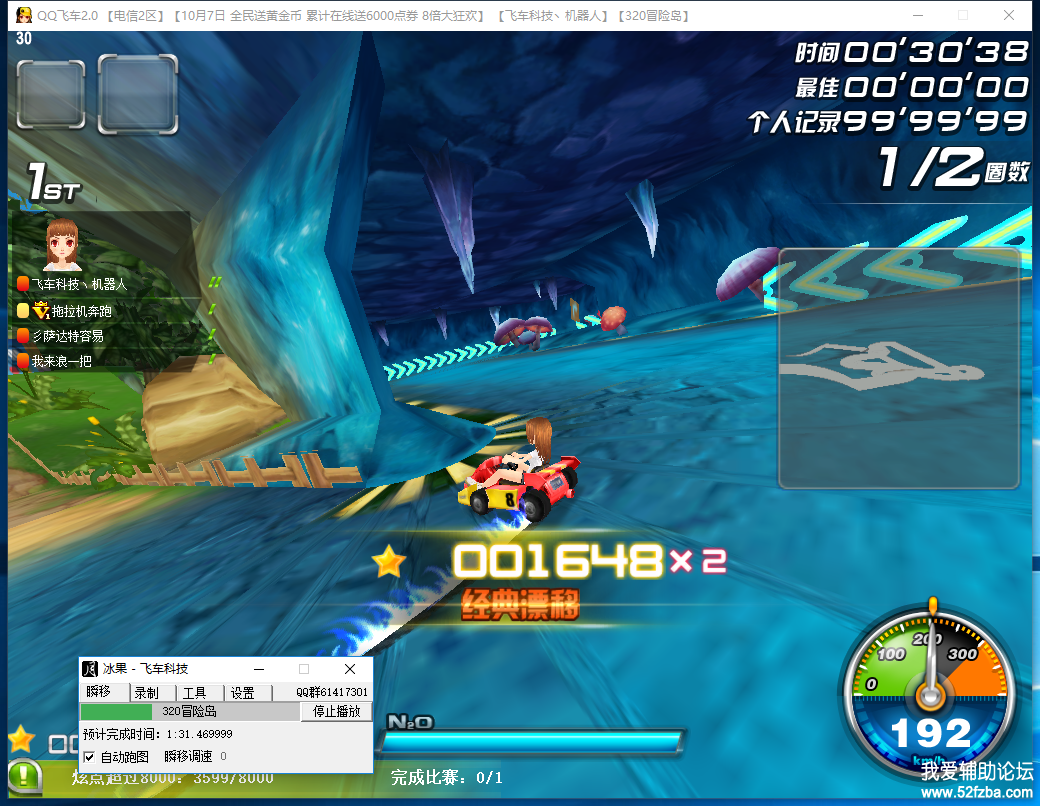Click the QQ飞车 title bar app icon
Viewport: 1040px width, 806px height.
[24, 15]
